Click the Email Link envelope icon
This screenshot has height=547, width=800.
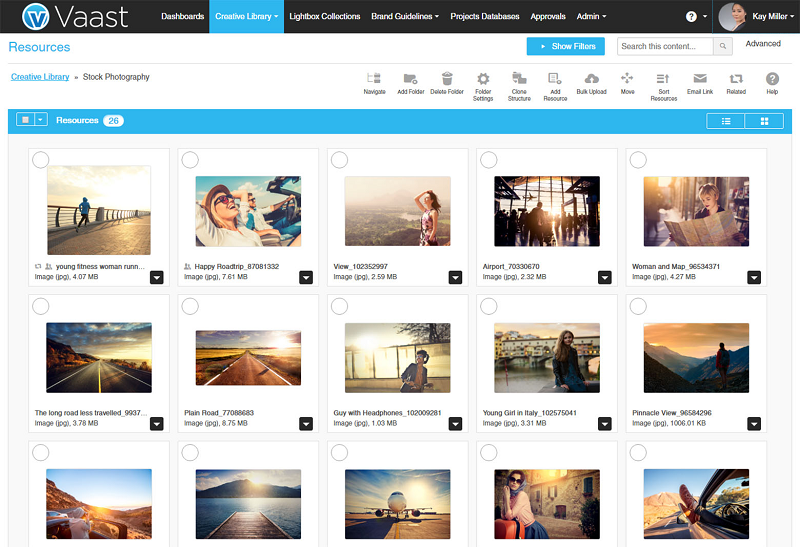coord(700,78)
